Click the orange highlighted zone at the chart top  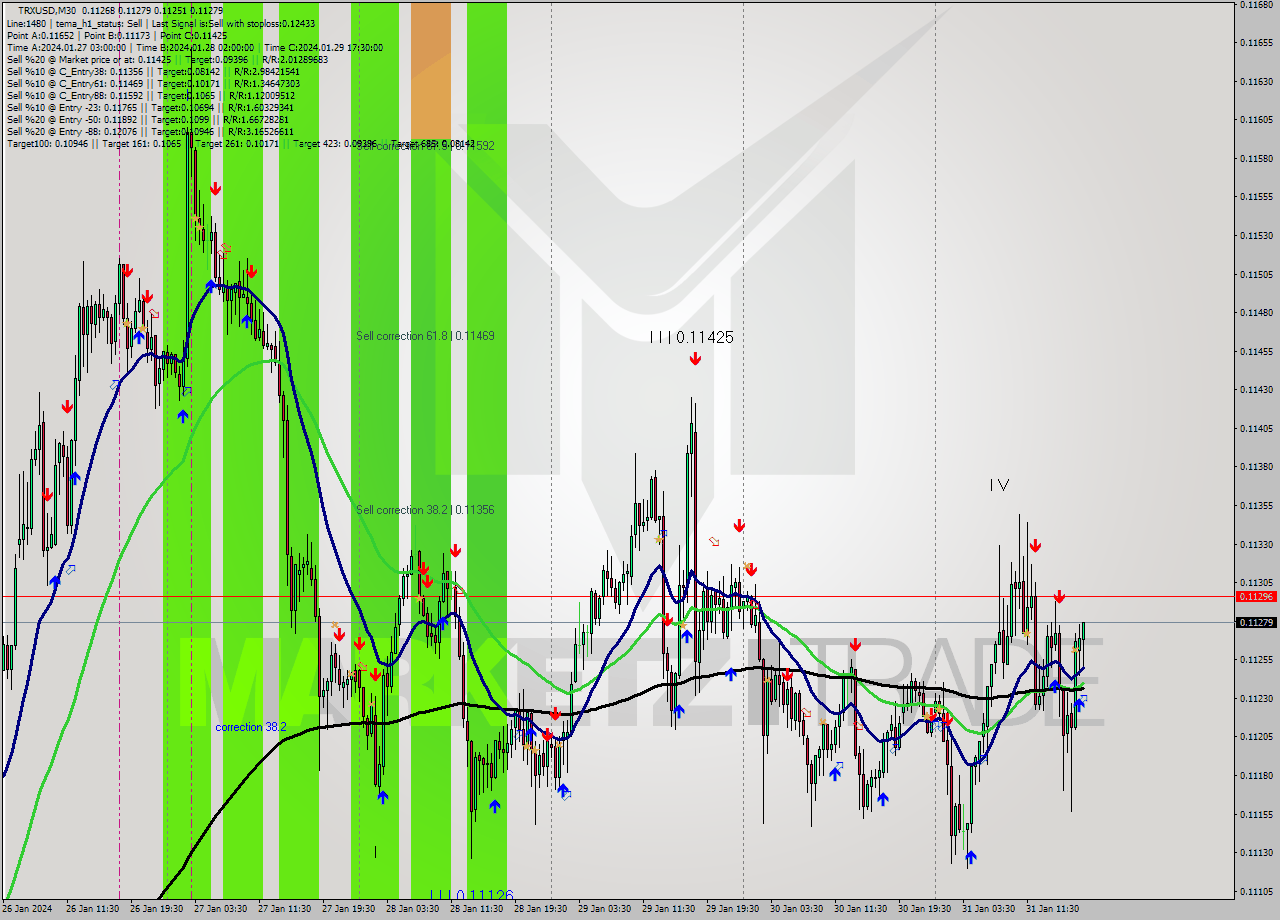(430, 72)
